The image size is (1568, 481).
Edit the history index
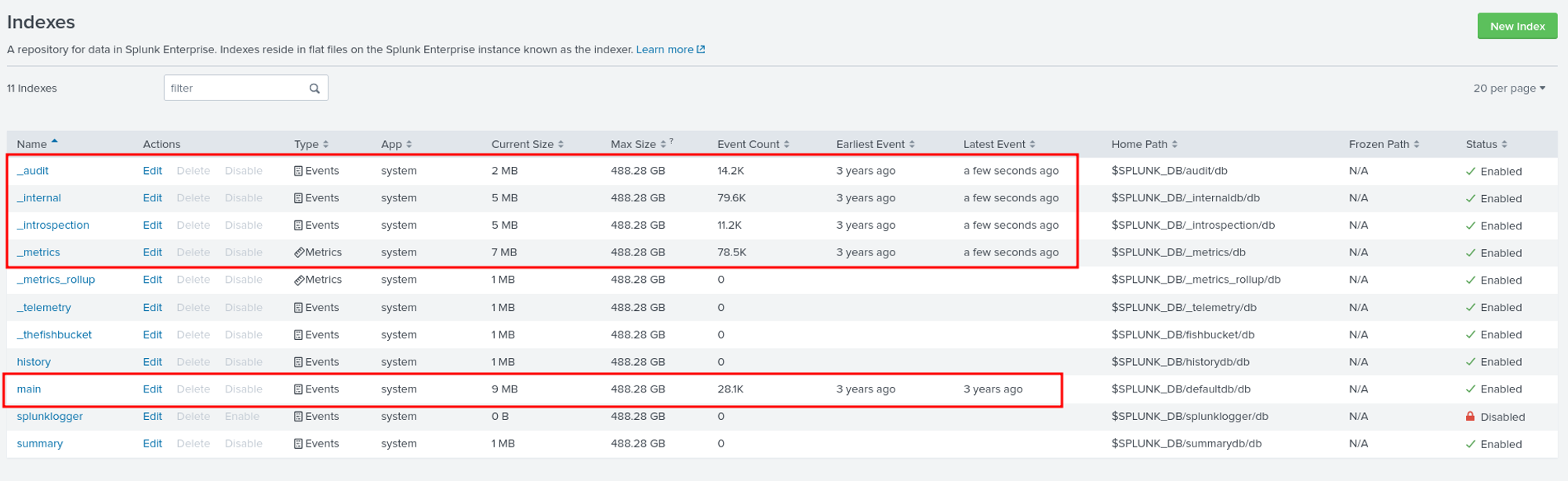(x=152, y=362)
